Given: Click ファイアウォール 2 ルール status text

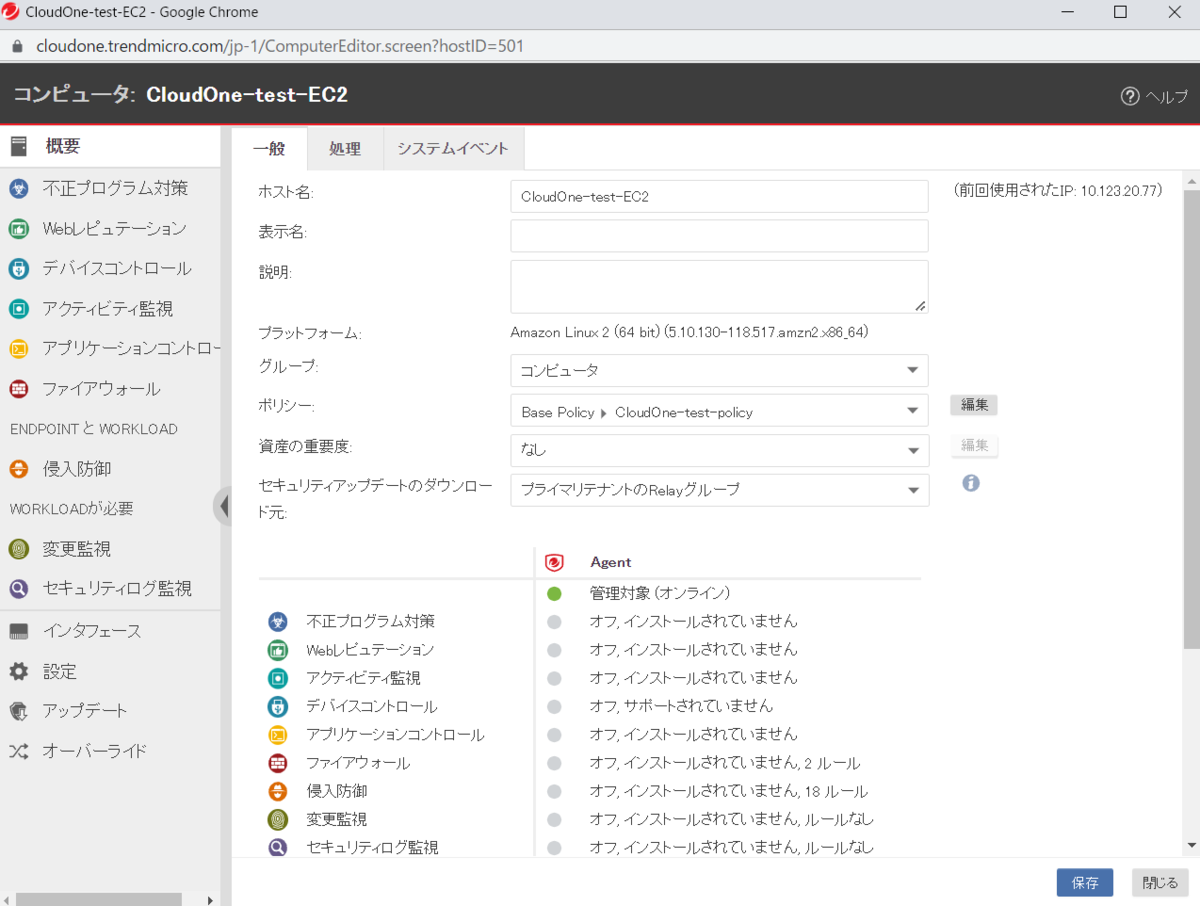Looking at the screenshot, I should click(725, 763).
